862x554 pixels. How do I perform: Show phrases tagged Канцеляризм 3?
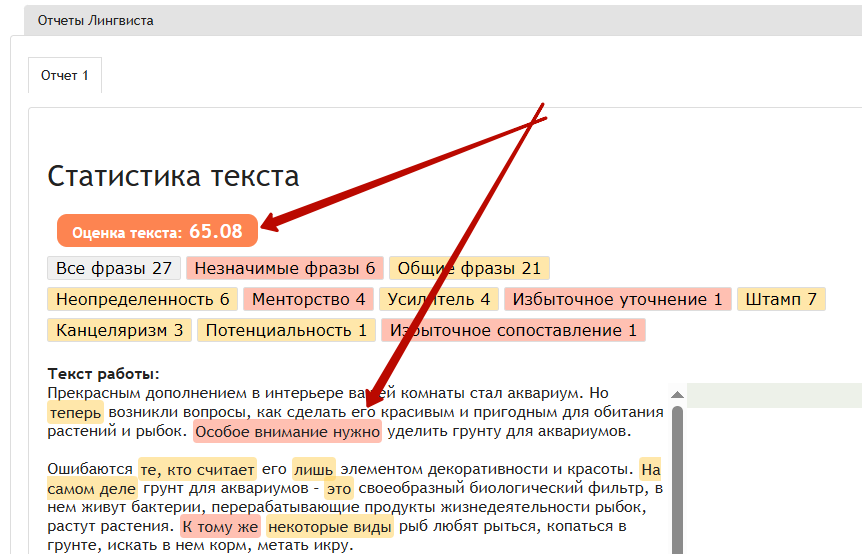[119, 330]
